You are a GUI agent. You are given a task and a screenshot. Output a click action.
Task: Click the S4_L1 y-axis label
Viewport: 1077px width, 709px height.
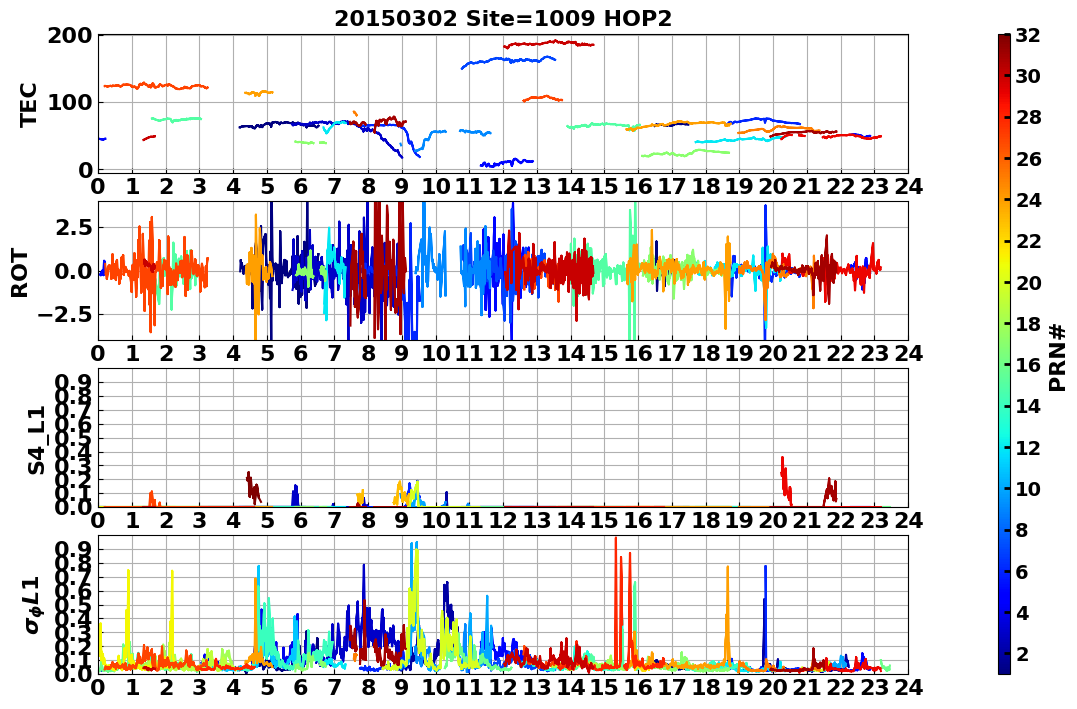tap(36, 440)
